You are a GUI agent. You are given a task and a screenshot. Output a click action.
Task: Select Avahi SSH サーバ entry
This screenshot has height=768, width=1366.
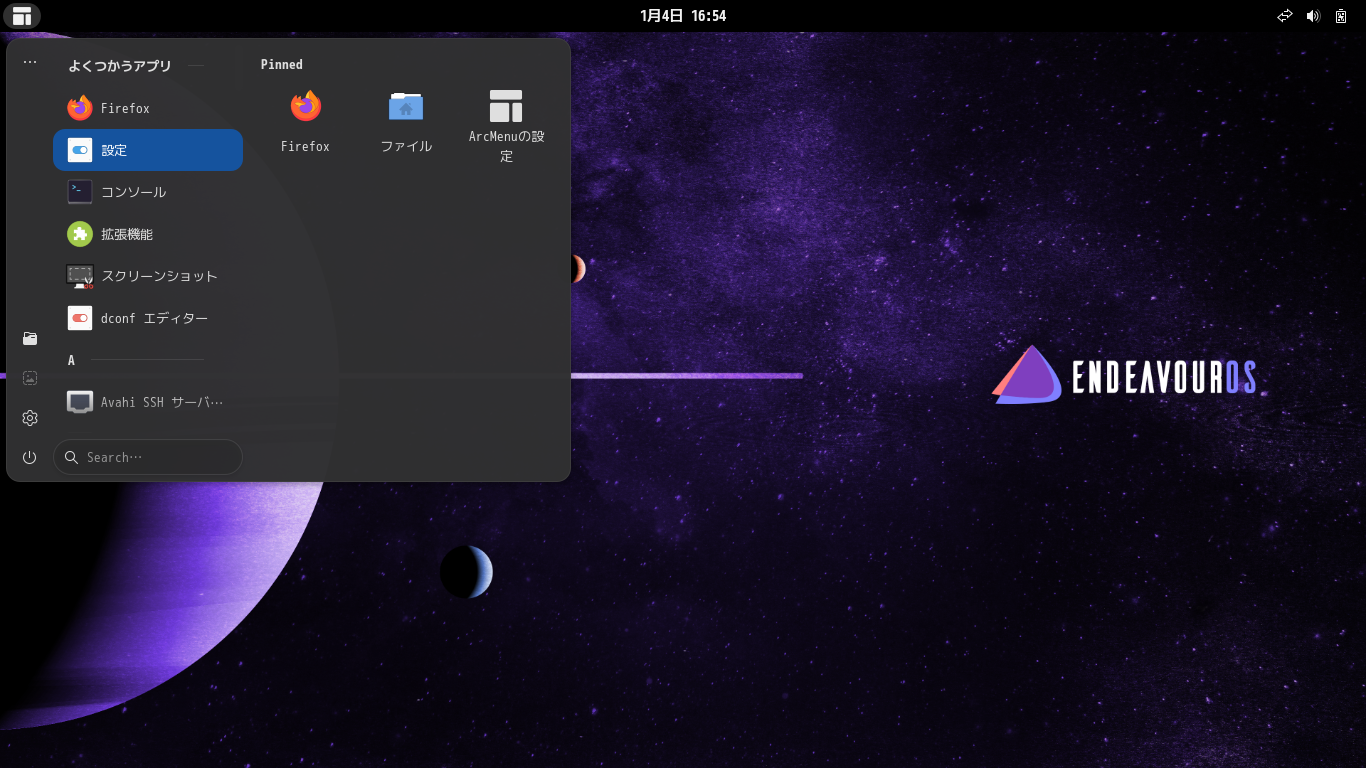tap(148, 402)
